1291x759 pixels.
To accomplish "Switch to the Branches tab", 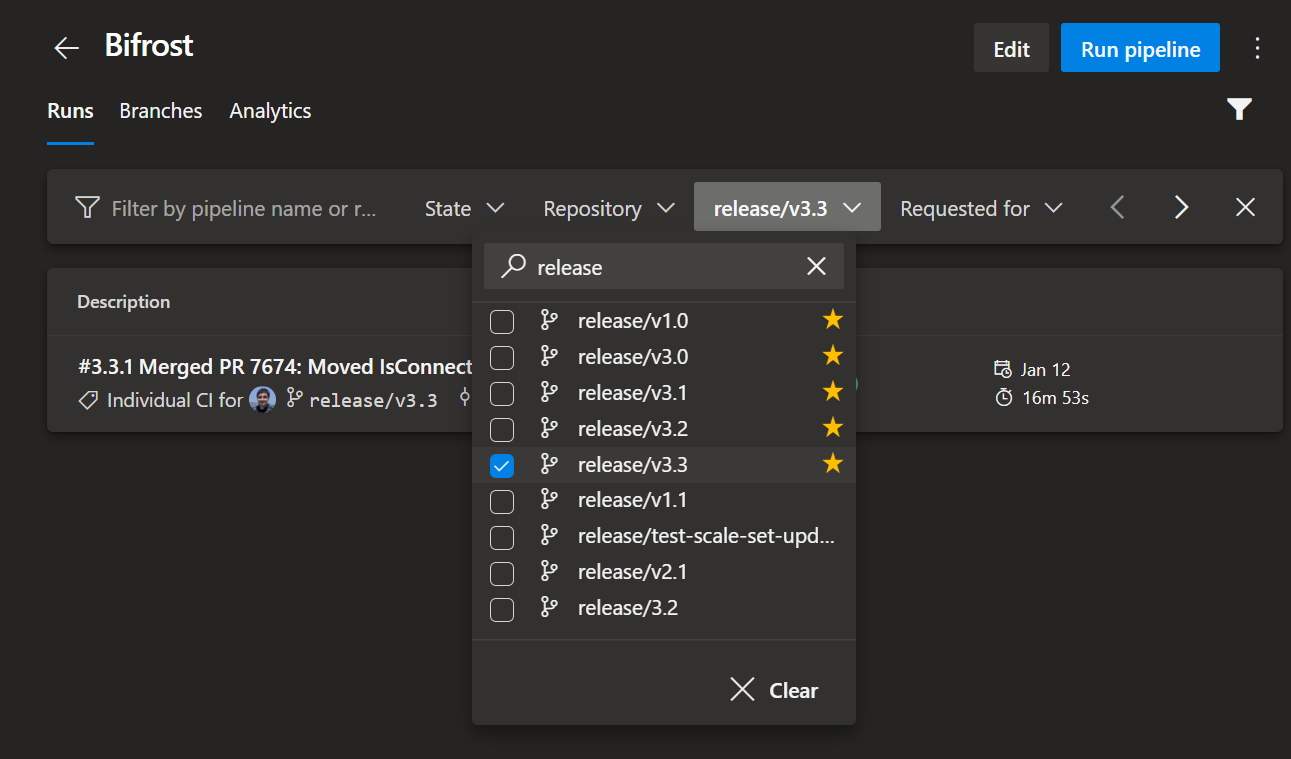I will [160, 111].
